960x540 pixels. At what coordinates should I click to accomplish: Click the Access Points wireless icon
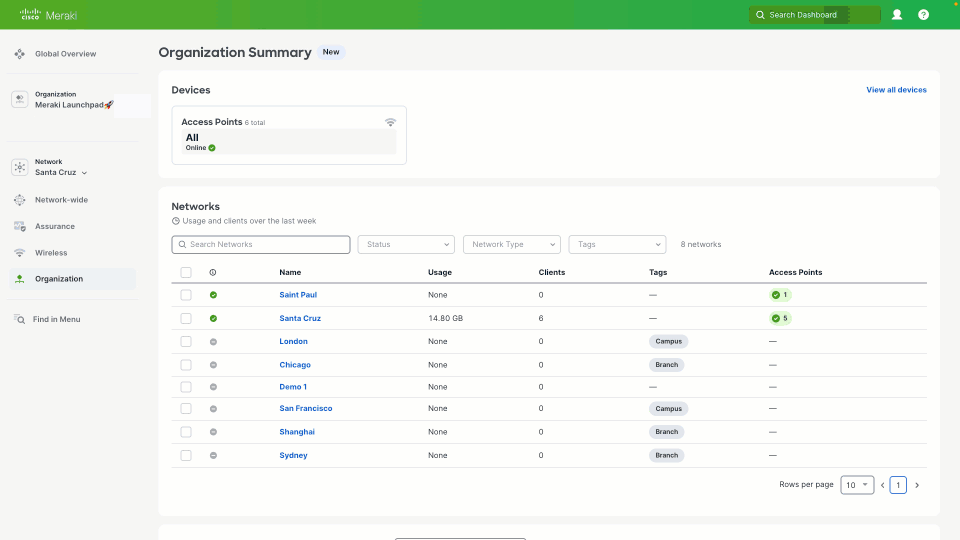pyautogui.click(x=390, y=122)
